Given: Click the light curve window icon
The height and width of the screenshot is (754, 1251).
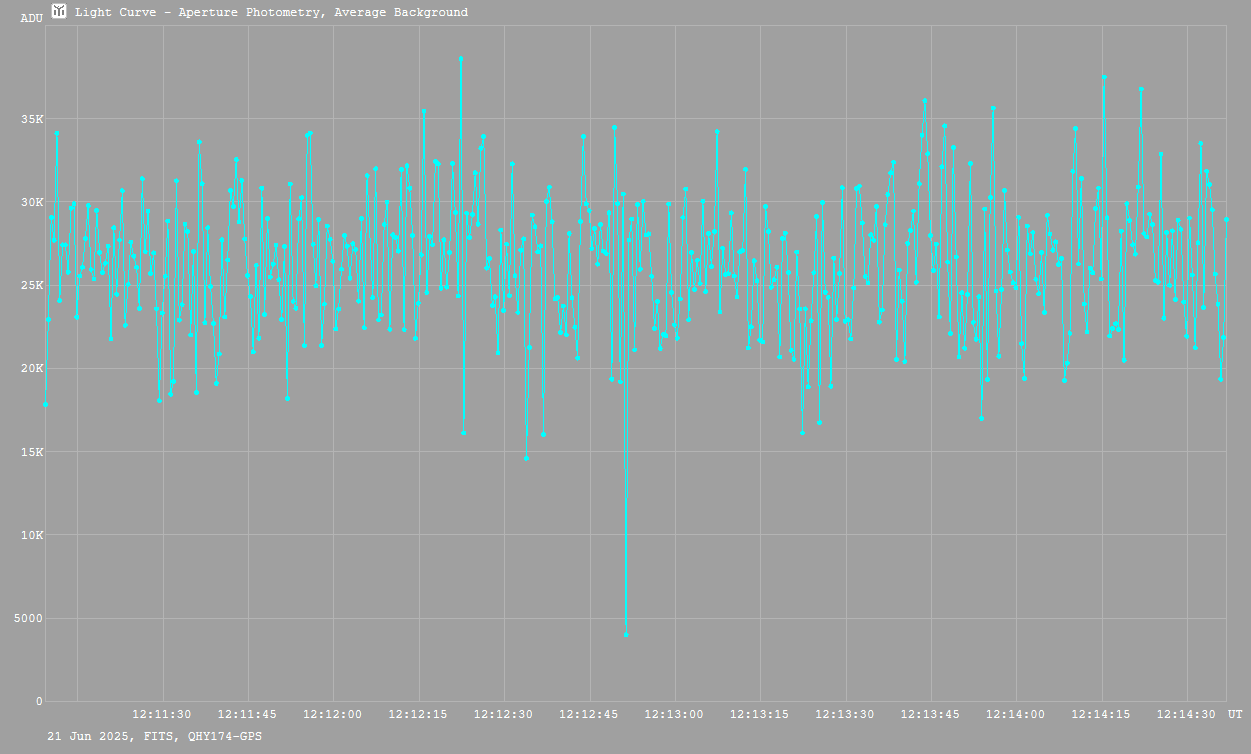Looking at the screenshot, I should pos(59,11).
